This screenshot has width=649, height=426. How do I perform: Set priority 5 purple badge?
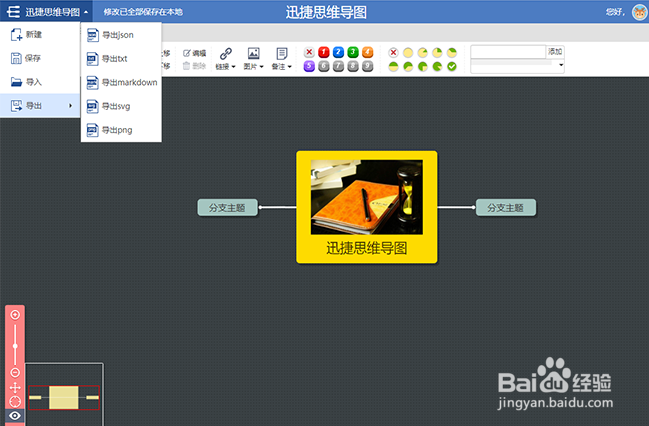(309, 66)
